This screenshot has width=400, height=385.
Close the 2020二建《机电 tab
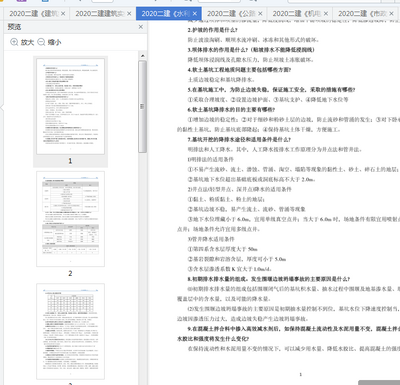tap(326, 14)
